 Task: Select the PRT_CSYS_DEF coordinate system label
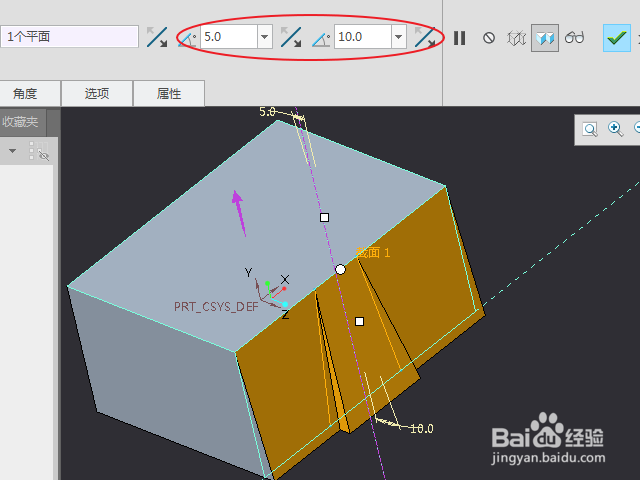point(216,307)
